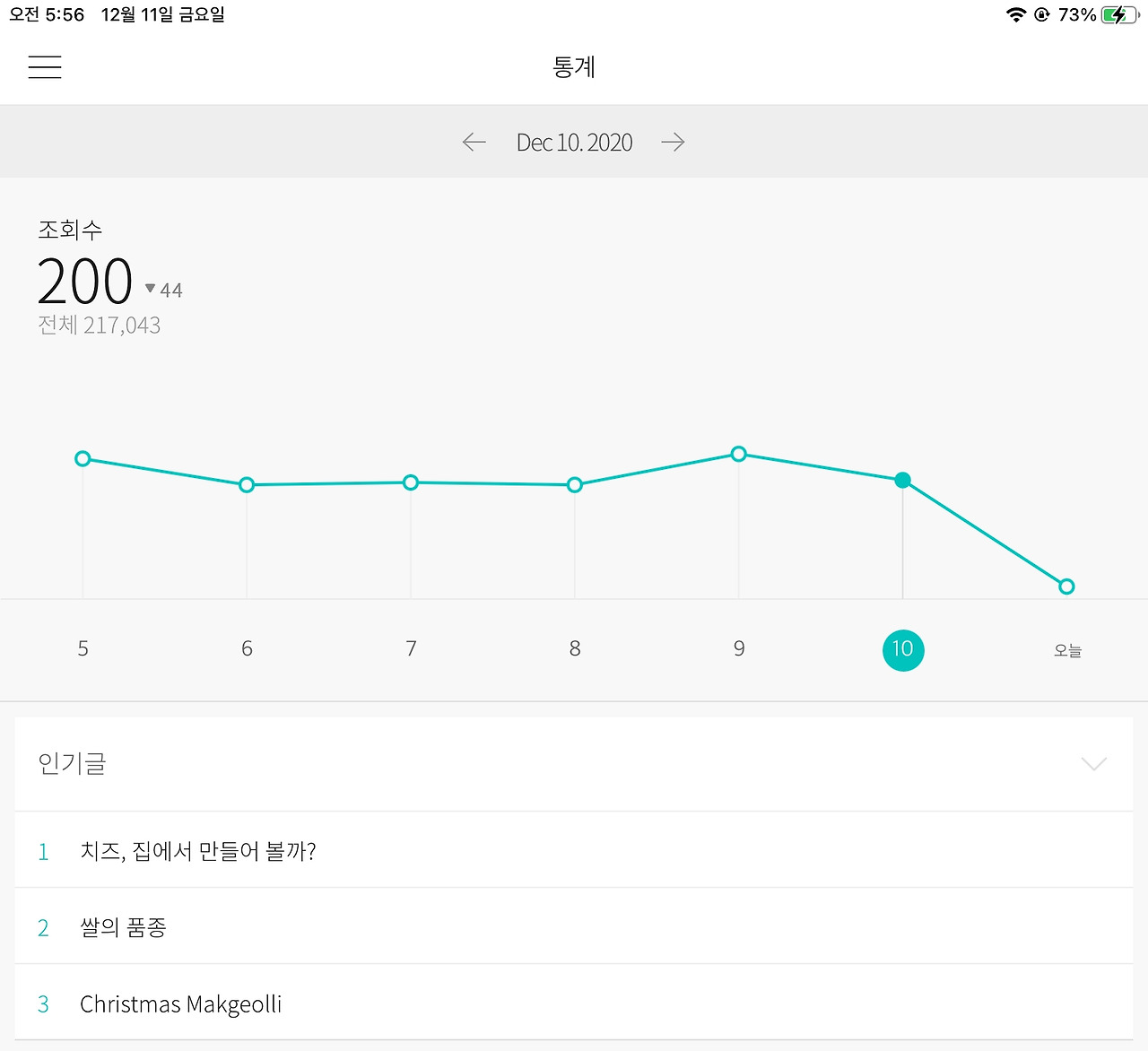
Task: Open the hamburger menu
Action: pos(45,67)
